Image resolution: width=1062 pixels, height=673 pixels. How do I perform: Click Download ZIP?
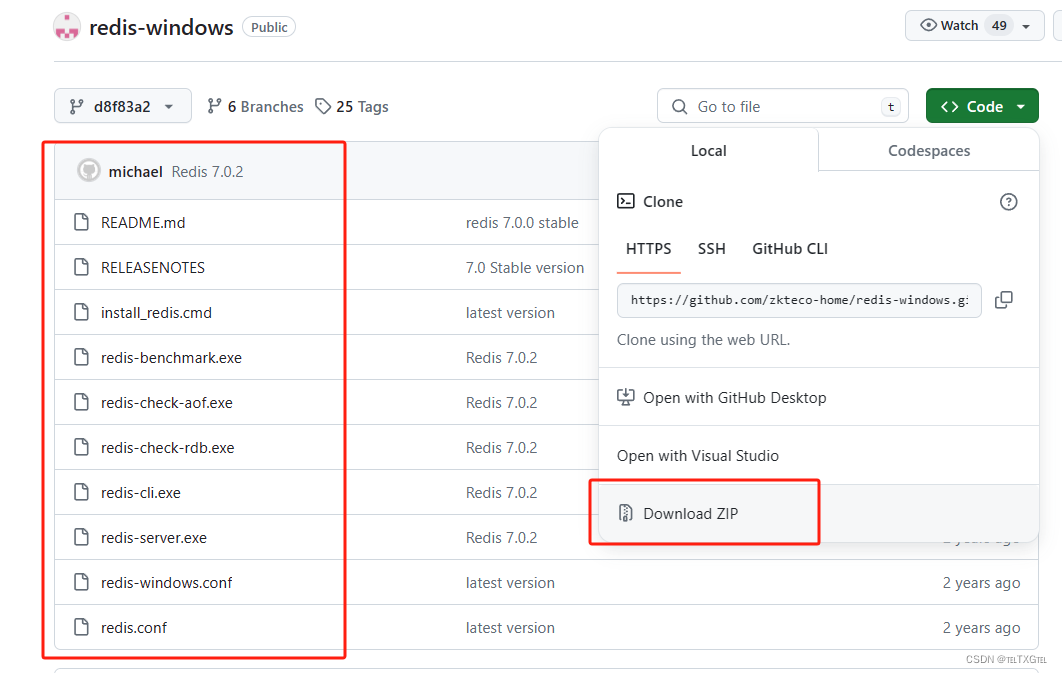pos(691,513)
